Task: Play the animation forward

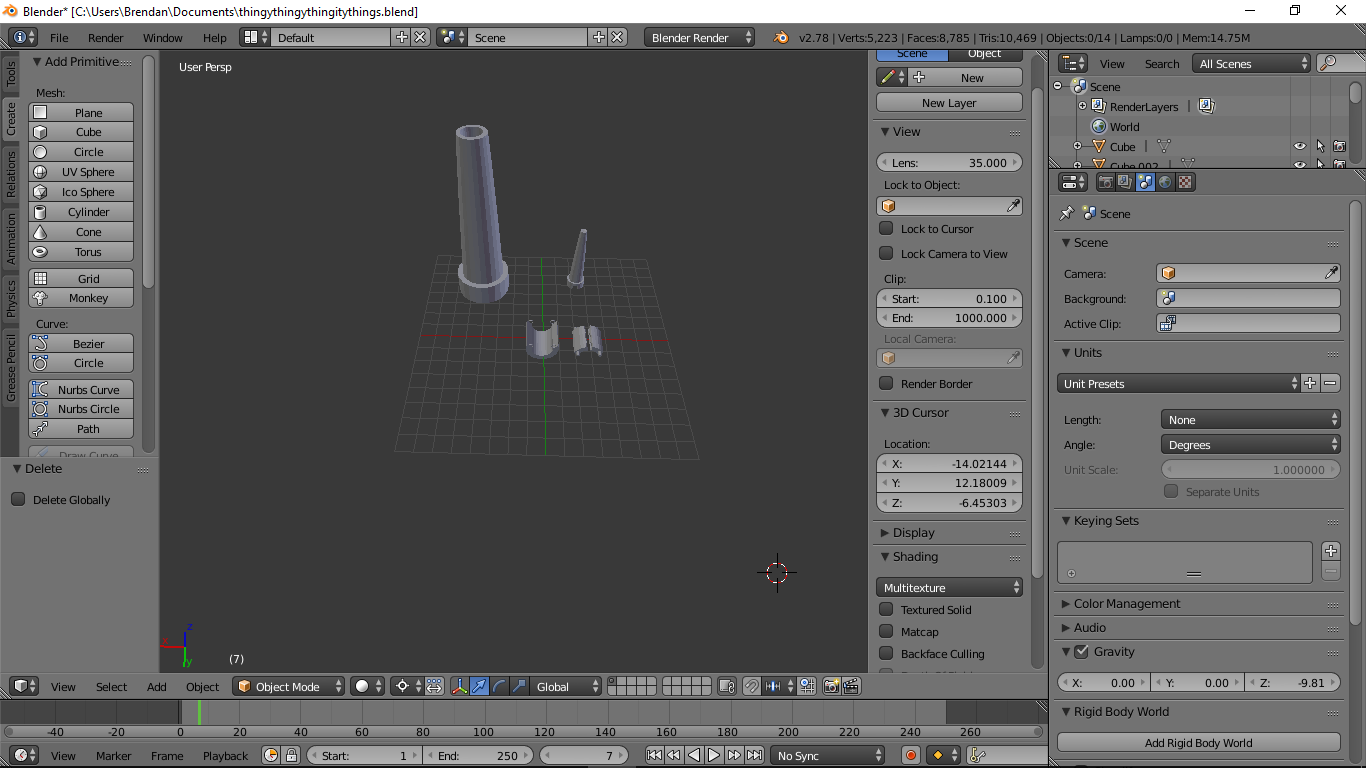Action: (714, 755)
